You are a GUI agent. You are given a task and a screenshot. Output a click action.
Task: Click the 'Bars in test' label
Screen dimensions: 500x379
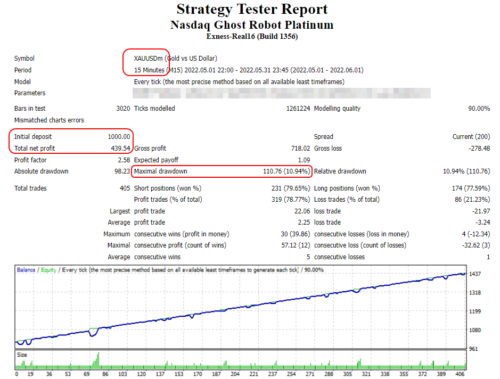tap(30, 109)
